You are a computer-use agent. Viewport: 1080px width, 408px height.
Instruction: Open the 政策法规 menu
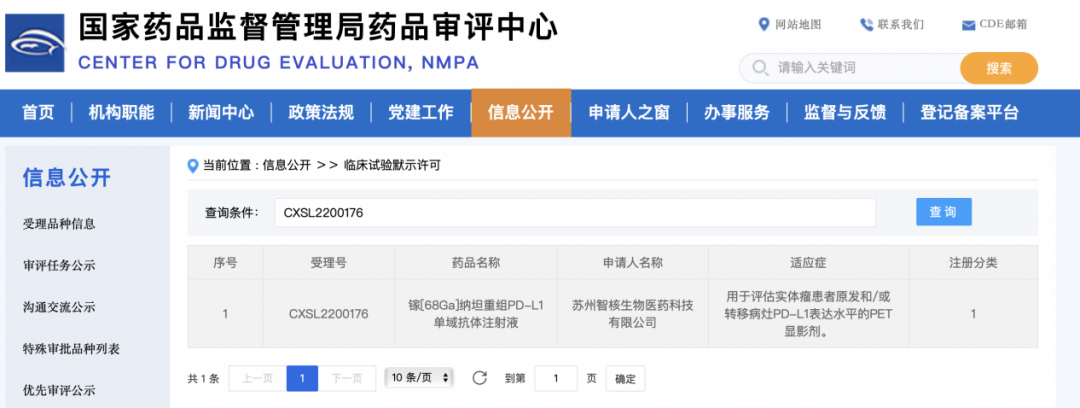(x=321, y=112)
